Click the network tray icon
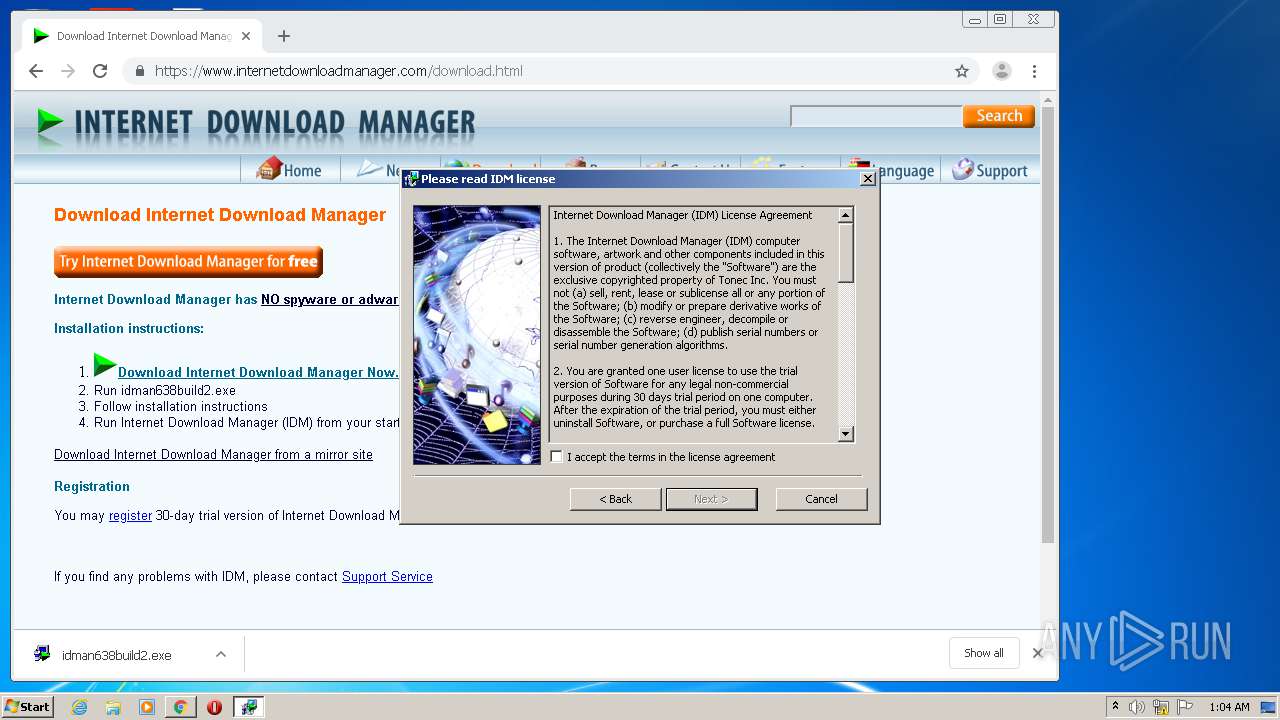This screenshot has width=1280, height=720. point(1161,707)
